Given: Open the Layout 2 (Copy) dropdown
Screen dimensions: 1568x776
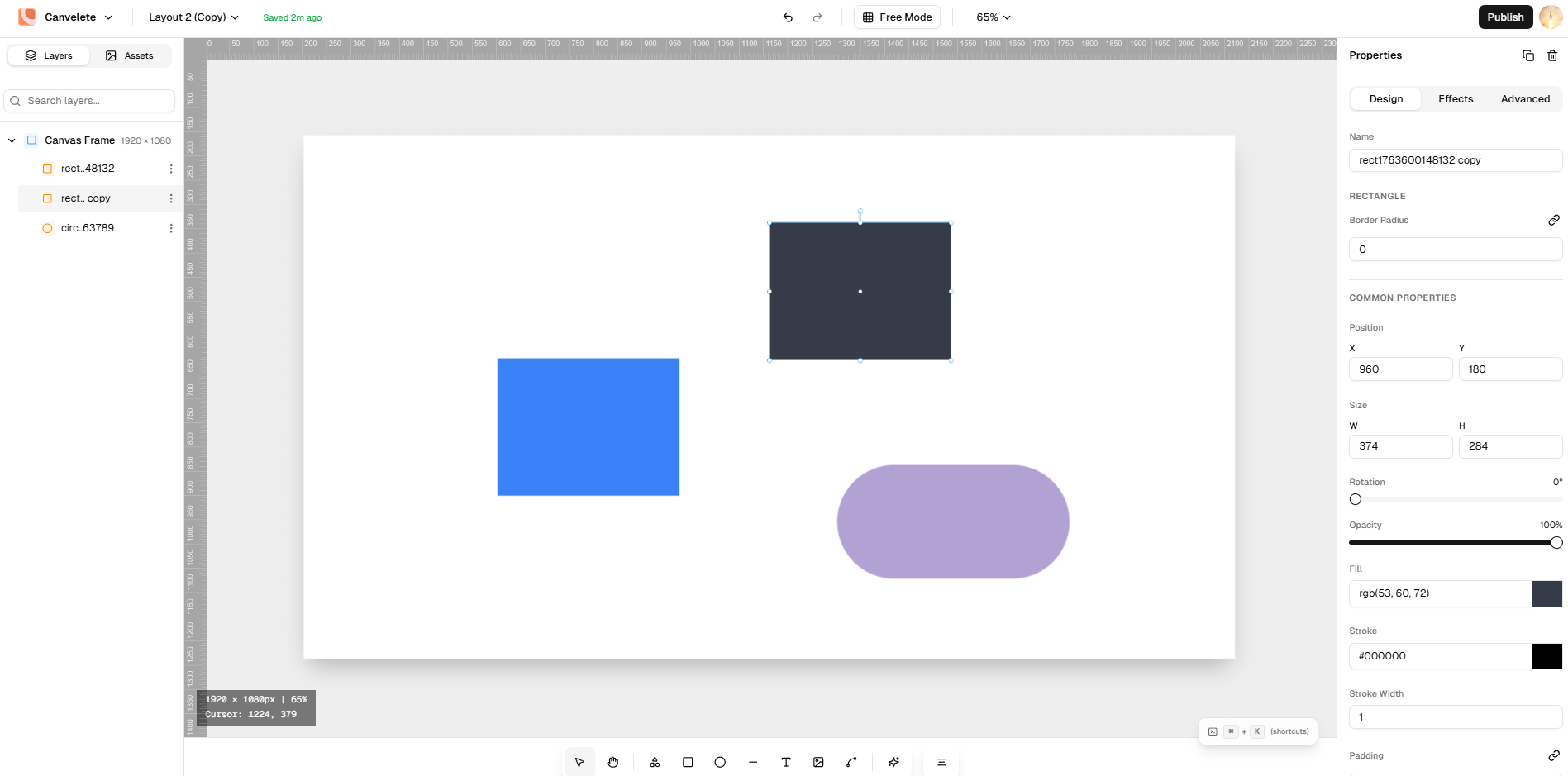Looking at the screenshot, I should click(193, 17).
